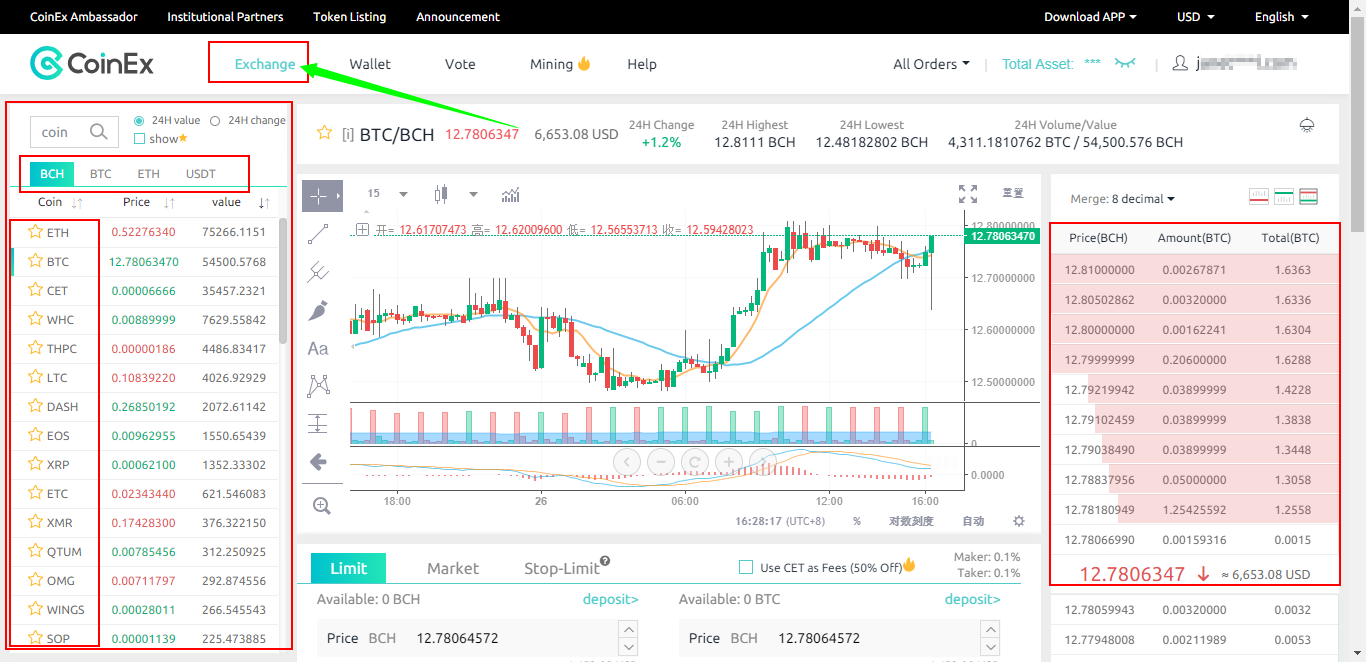Click the chart zoom-in magnifier tool
Image resolution: width=1366 pixels, height=662 pixels.
(321, 506)
